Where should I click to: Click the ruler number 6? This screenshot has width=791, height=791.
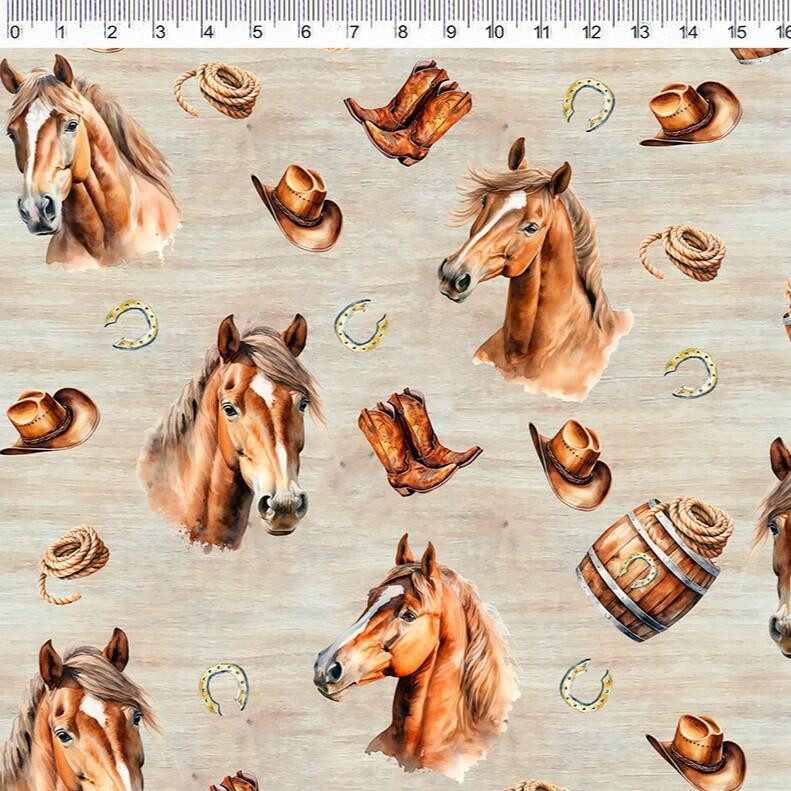(x=306, y=32)
